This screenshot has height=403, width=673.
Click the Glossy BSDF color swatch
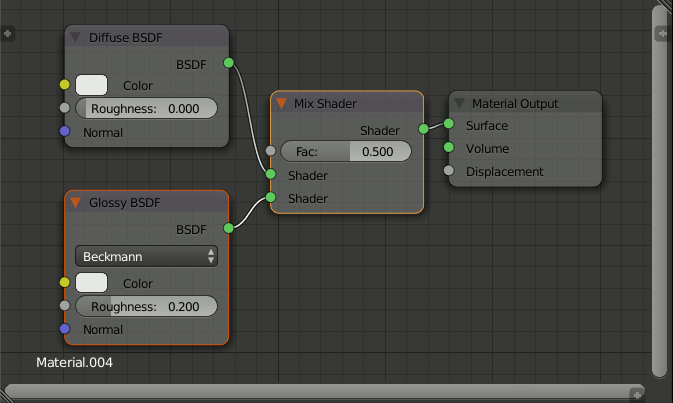click(x=92, y=283)
